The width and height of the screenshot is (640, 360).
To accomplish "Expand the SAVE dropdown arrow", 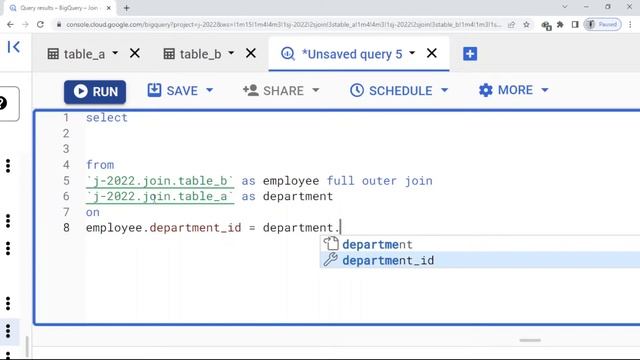I will [x=209, y=90].
